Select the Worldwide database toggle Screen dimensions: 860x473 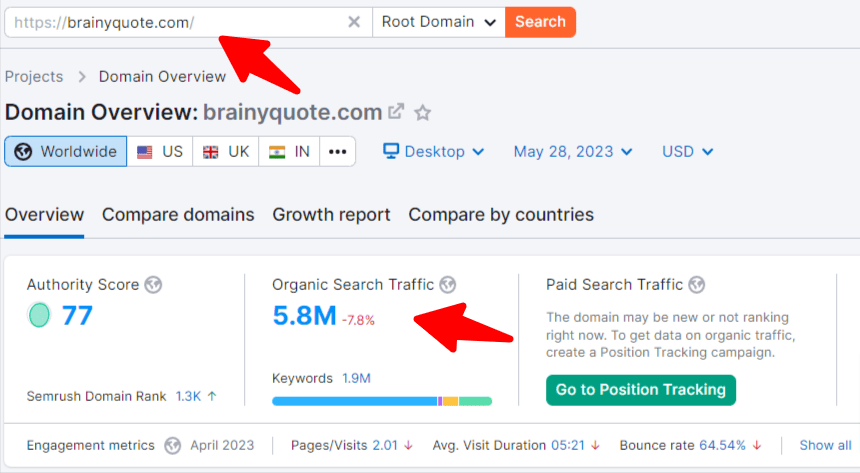click(66, 152)
